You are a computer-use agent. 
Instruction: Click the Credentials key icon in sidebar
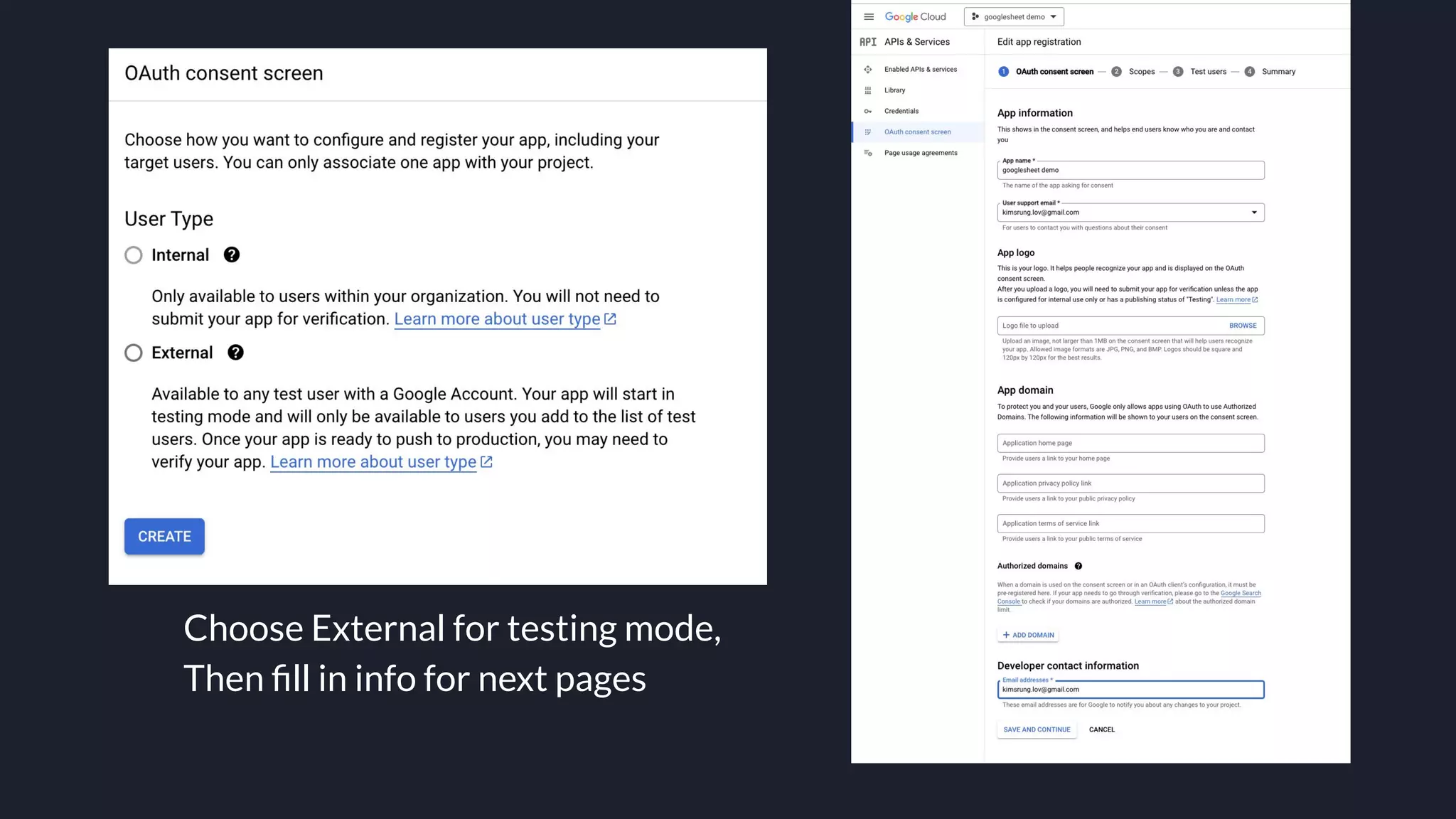[x=867, y=111]
